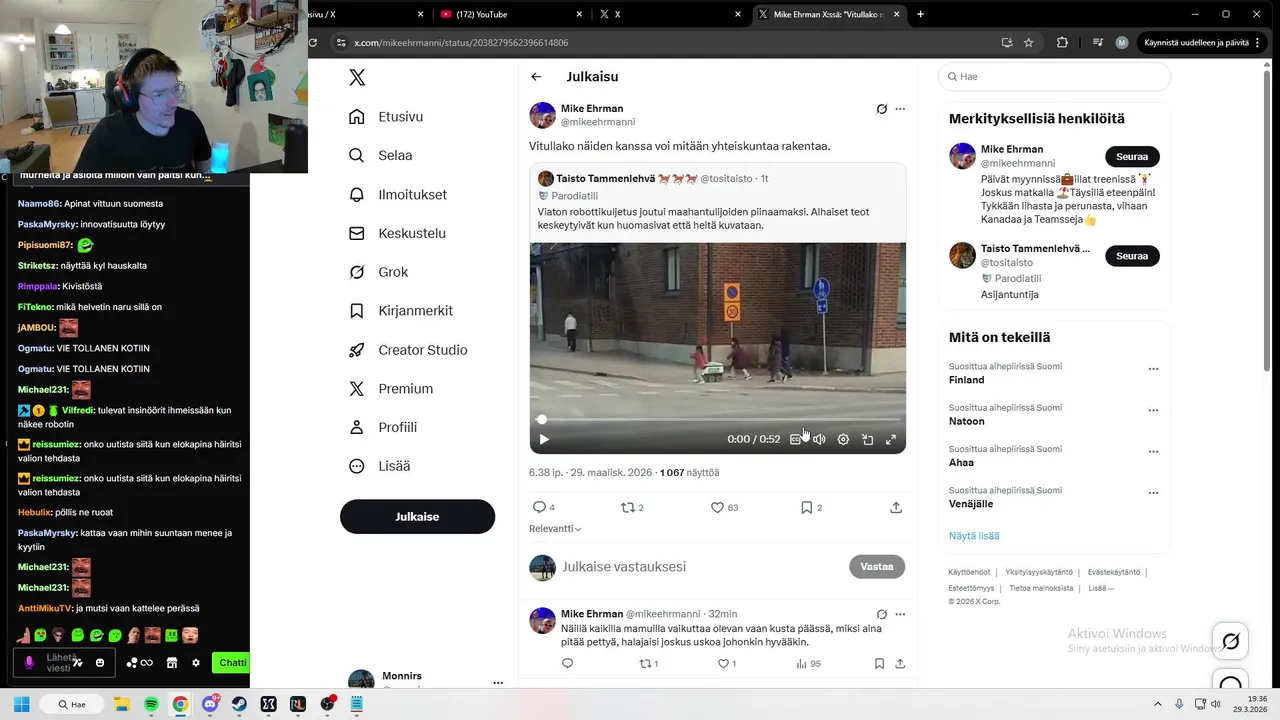
Task: Bookmark this page with star icon
Action: [1028, 43]
